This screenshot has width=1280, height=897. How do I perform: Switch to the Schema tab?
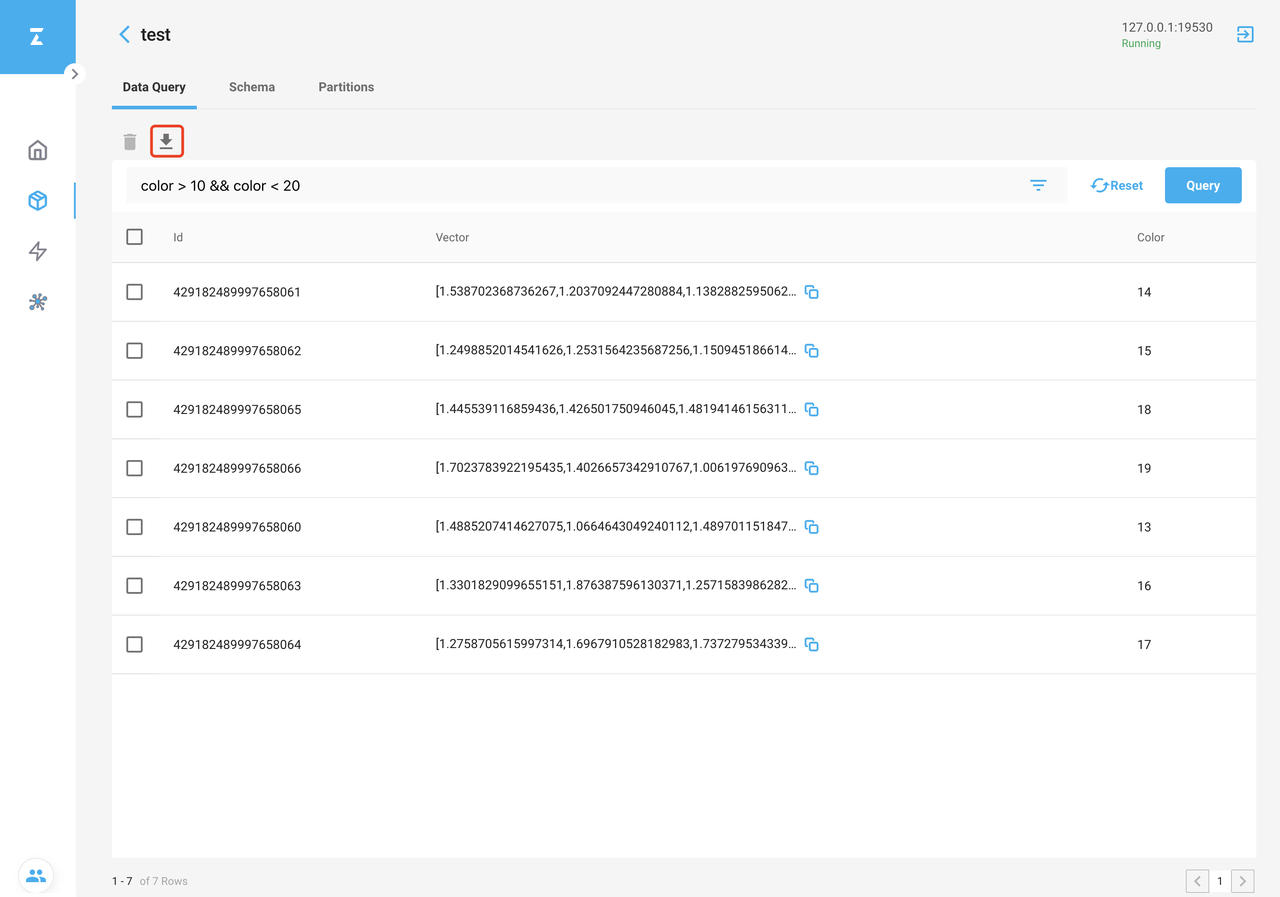pyautogui.click(x=252, y=88)
